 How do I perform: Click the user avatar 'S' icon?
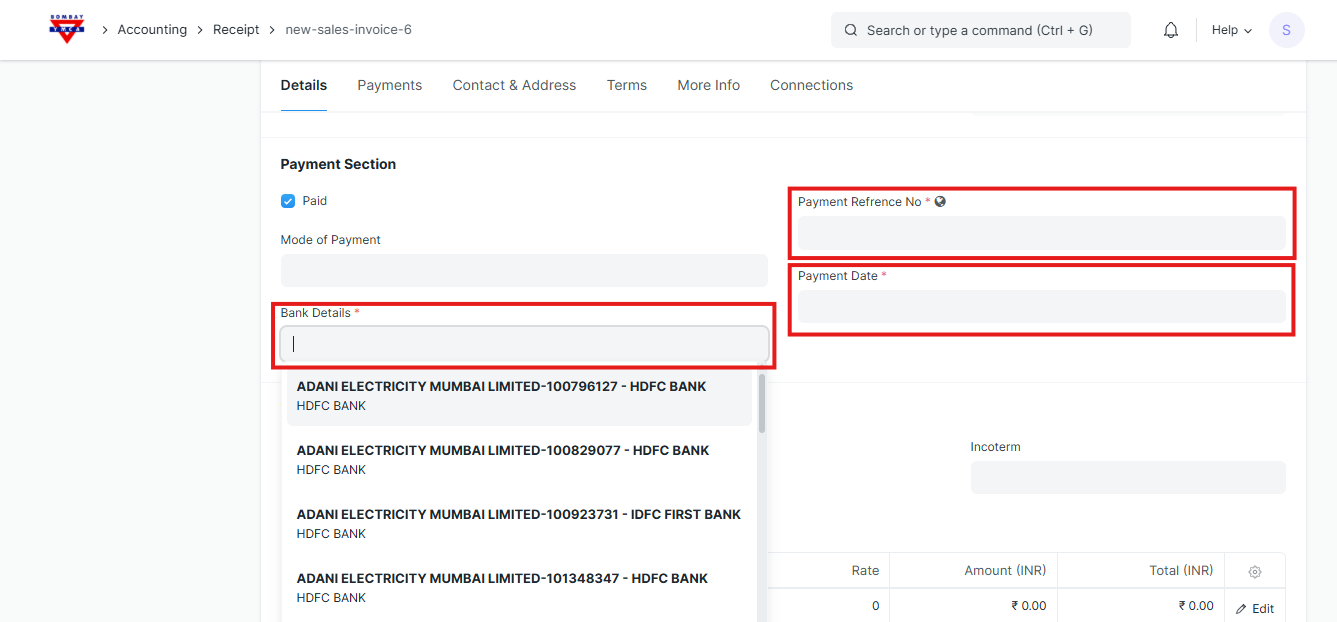click(x=1286, y=30)
